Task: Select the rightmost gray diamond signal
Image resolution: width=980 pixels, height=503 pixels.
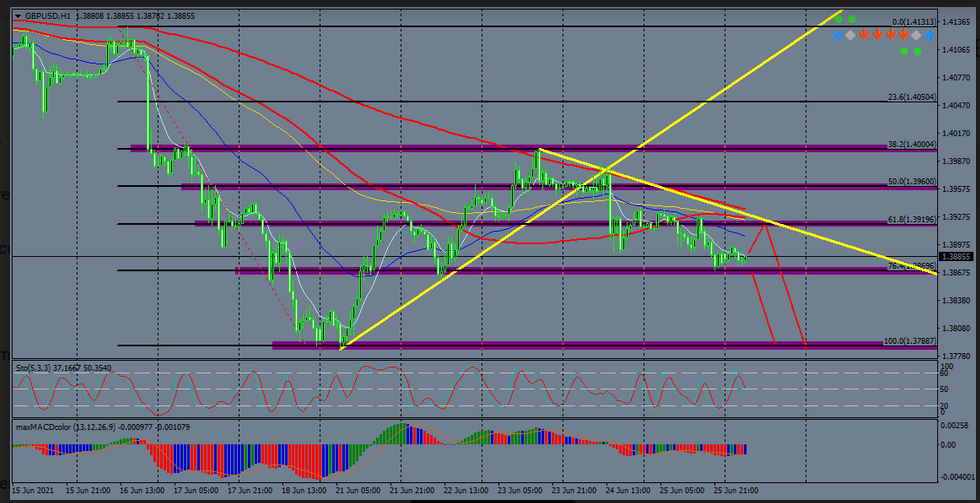Action: tap(916, 35)
